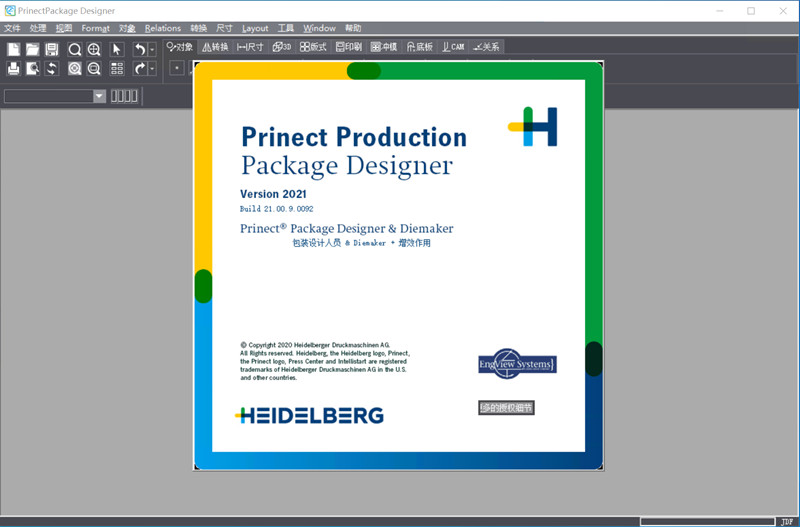Open the Undo history dropdown arrow
Viewport: 800px width, 527px height.
(x=152, y=49)
